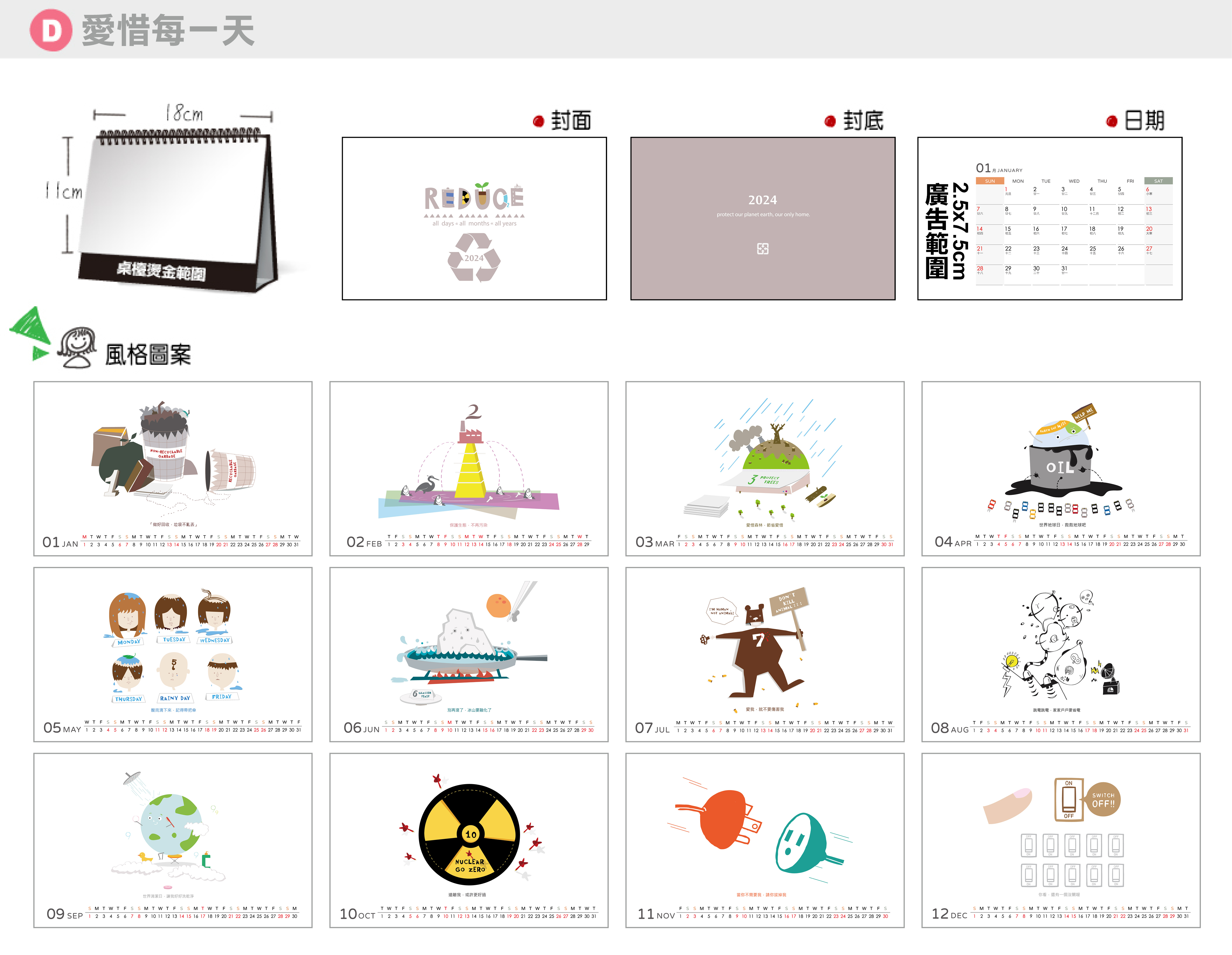The height and width of the screenshot is (955, 1232).
Task: Click the red bullet beside 封面
Action: point(539,121)
